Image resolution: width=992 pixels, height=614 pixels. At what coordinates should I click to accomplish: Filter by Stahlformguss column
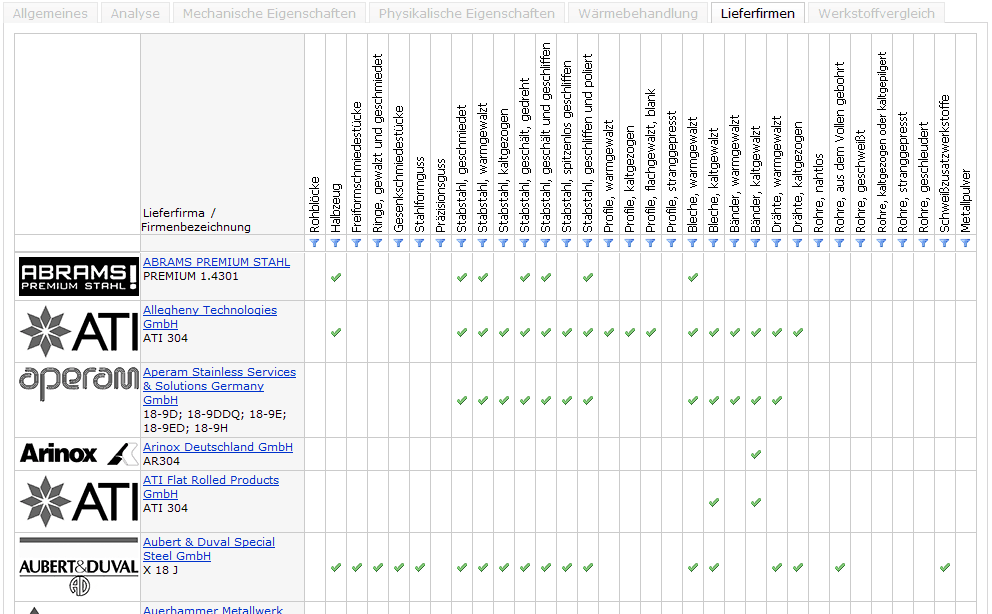coord(419,242)
